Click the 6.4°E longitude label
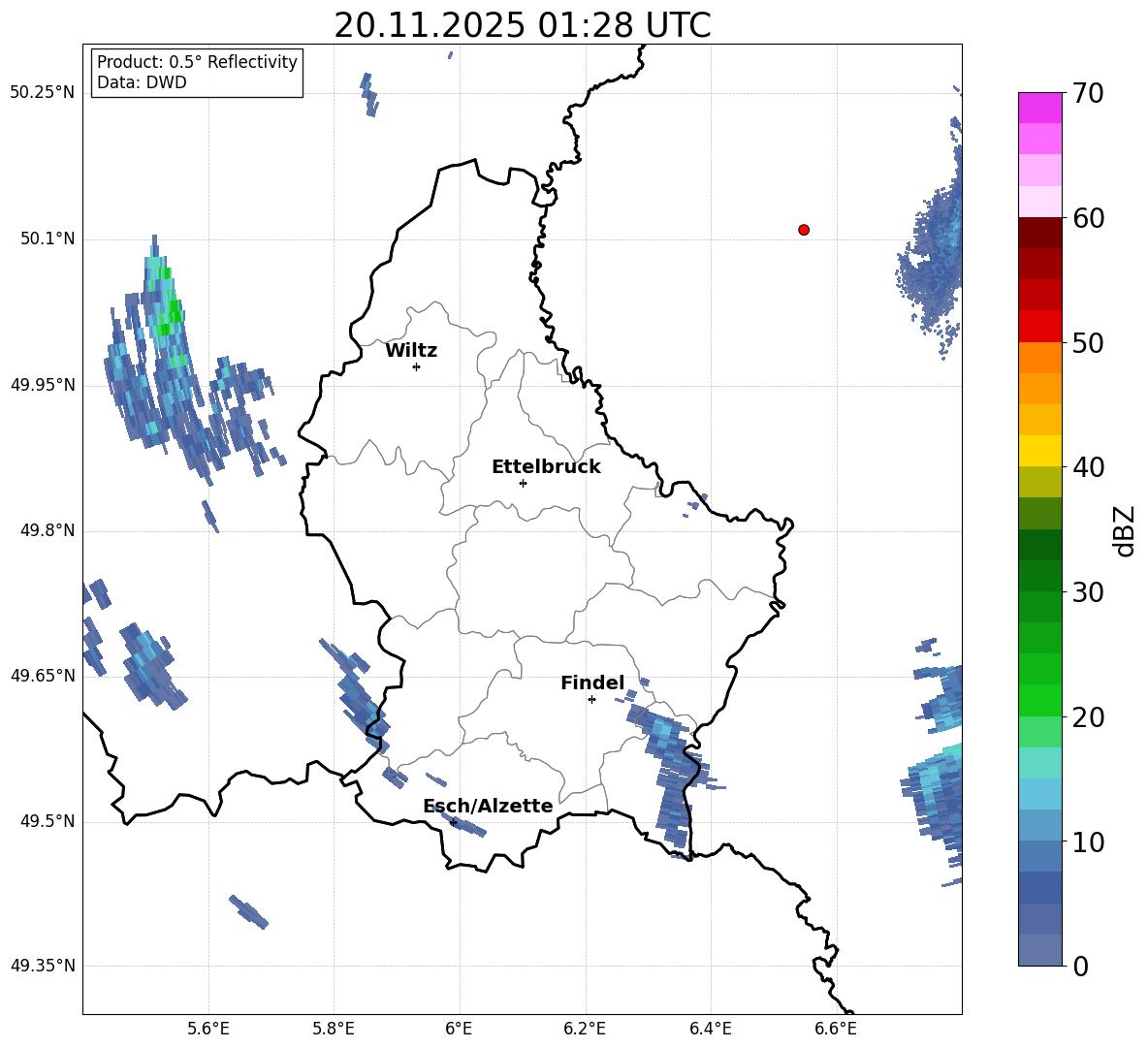 click(710, 1029)
